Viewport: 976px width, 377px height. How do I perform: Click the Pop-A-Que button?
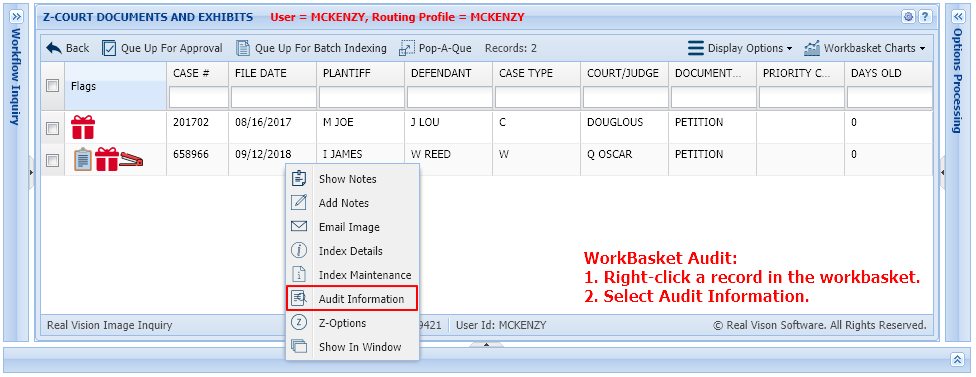(435, 48)
